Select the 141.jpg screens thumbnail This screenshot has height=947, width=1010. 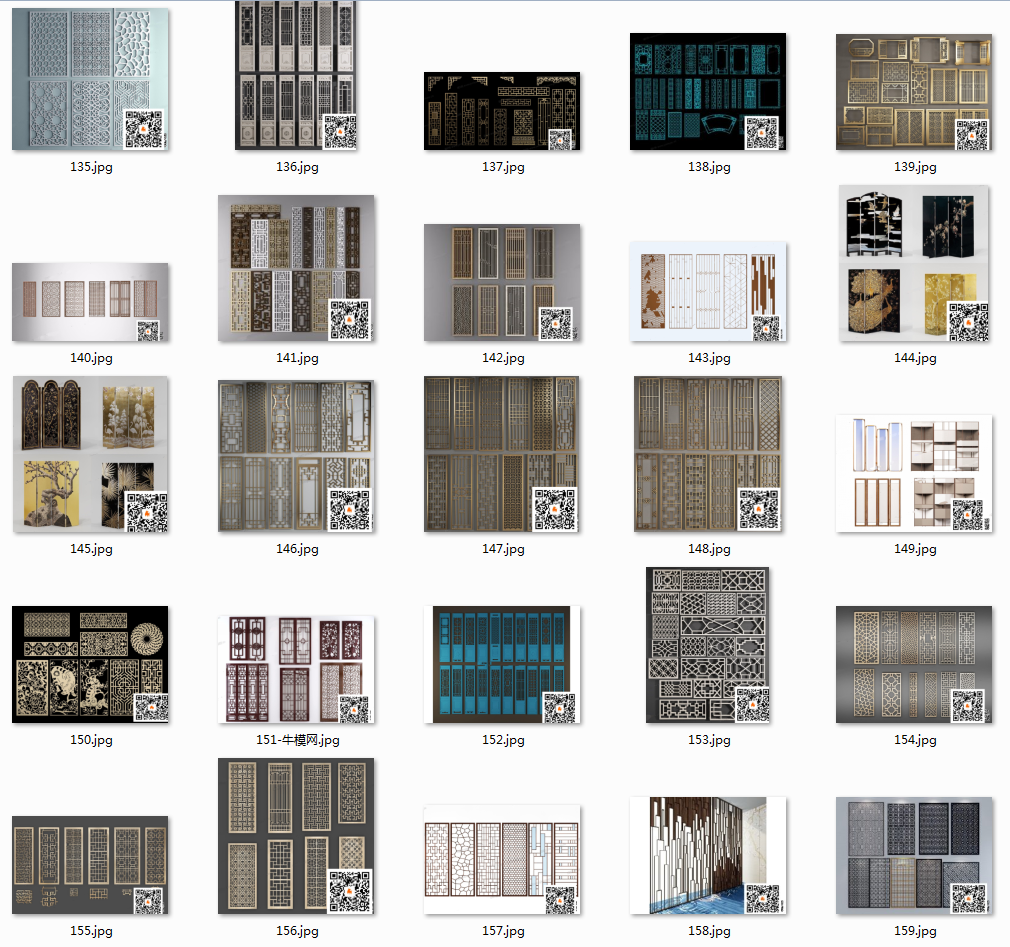coord(296,268)
